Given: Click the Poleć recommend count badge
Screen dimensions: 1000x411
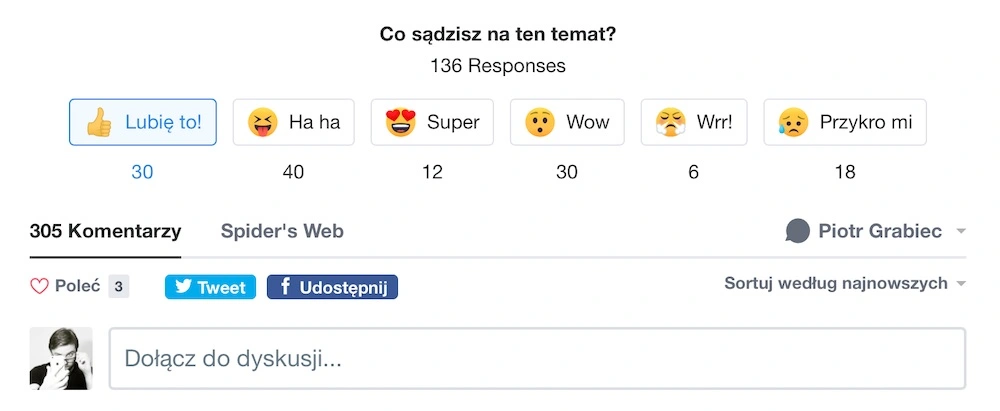Looking at the screenshot, I should tap(119, 287).
